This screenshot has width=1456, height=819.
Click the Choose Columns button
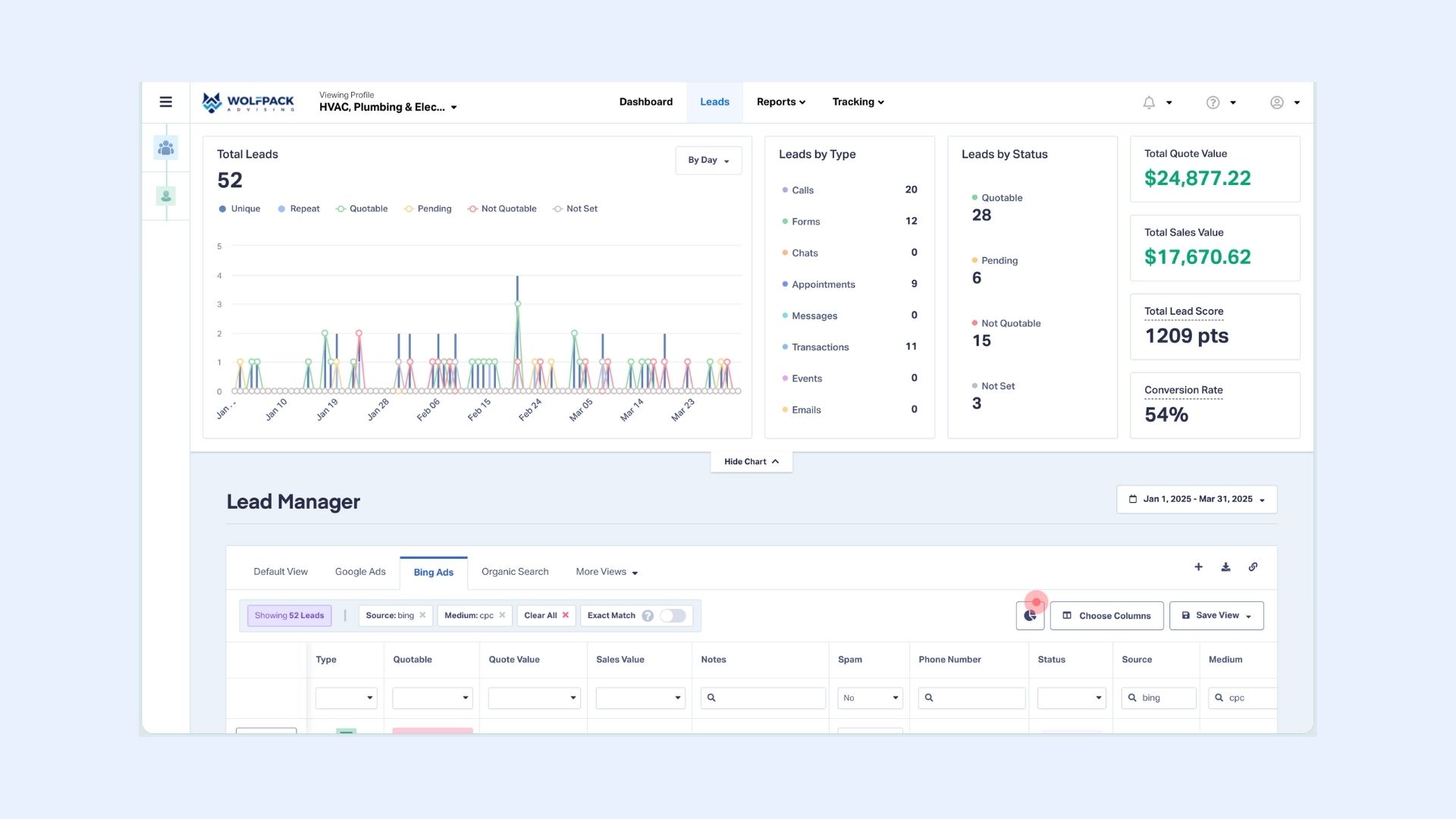point(1106,616)
